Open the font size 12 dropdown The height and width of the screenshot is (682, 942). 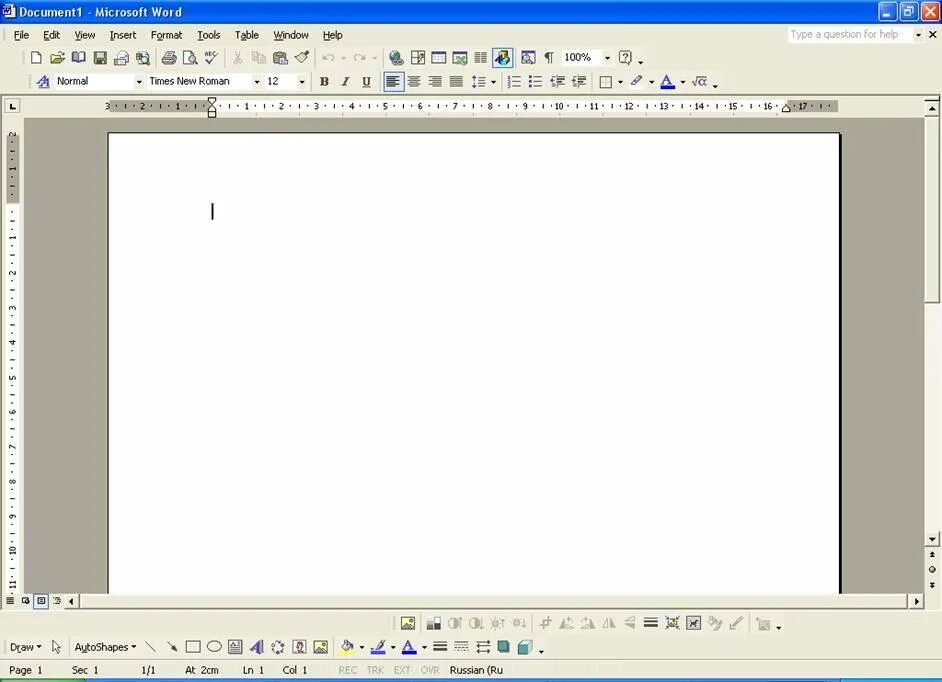pyautogui.click(x=302, y=82)
